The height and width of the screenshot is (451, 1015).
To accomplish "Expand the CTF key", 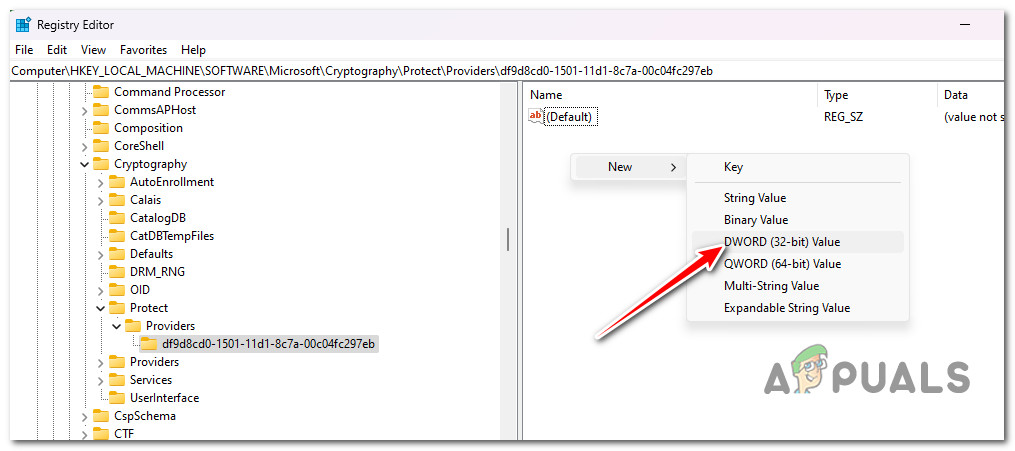I will 84,434.
